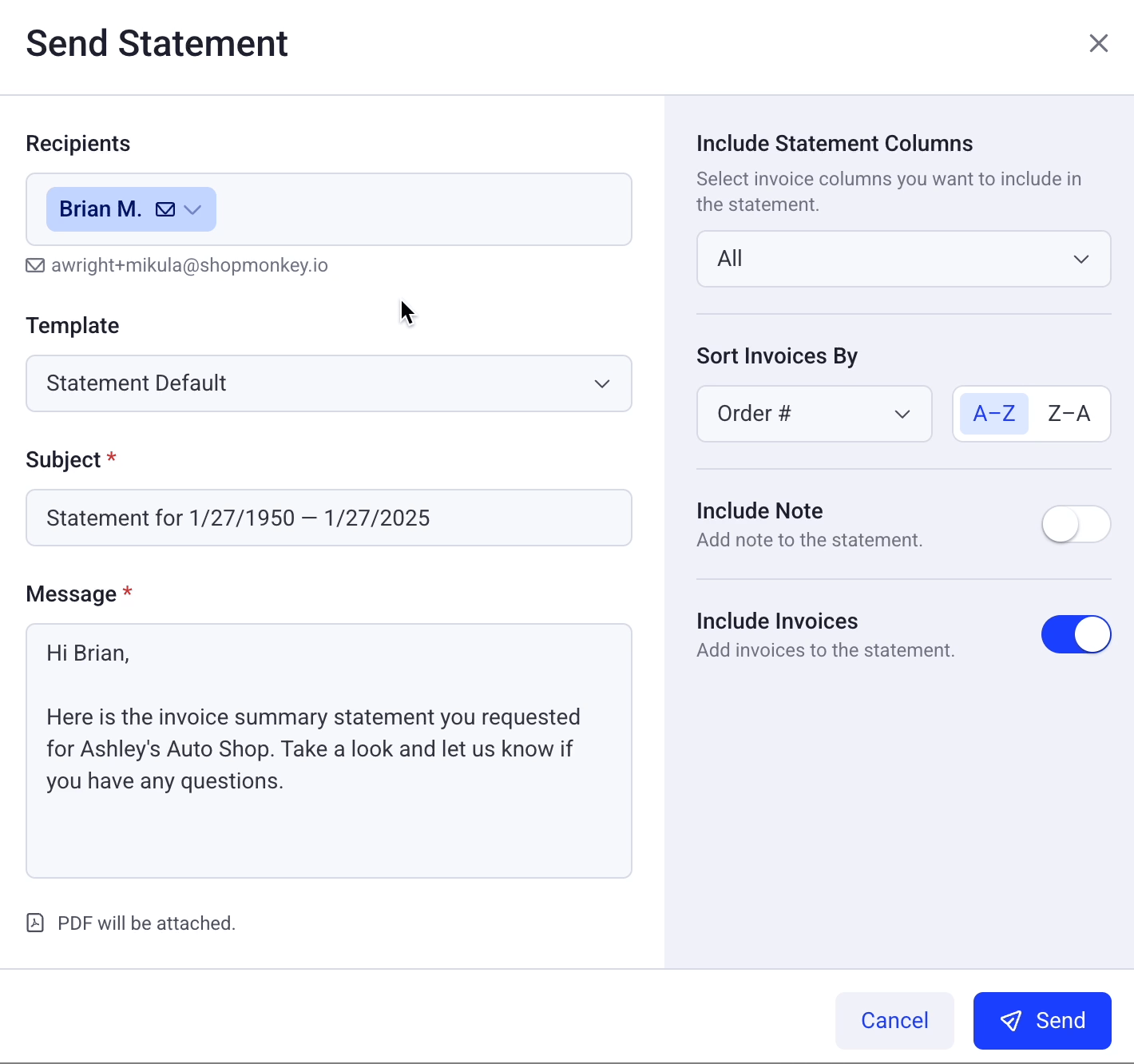Screen dimensions: 1134x1064
Task: Expand the Brian M. recipient chip options
Action: (192, 208)
